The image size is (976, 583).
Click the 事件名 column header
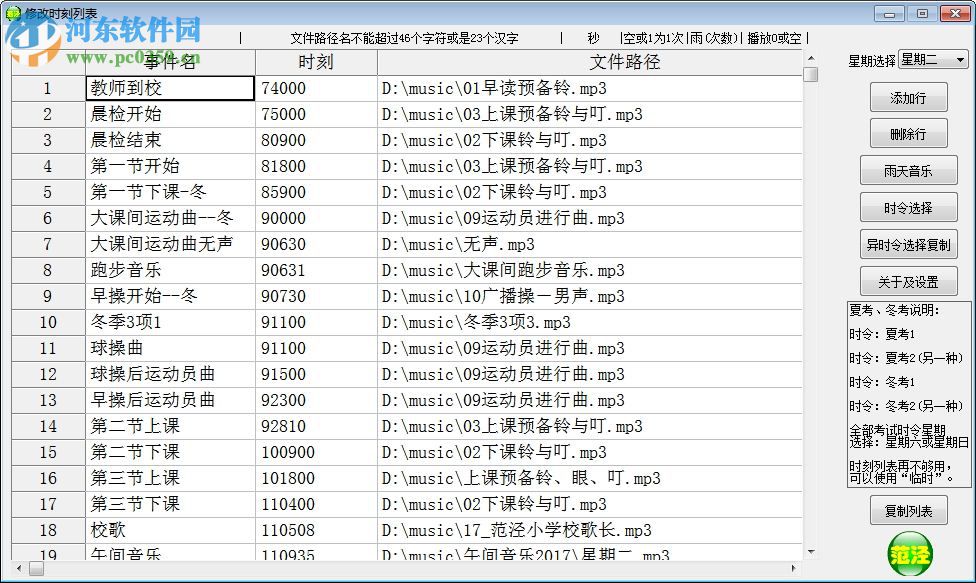coord(167,62)
